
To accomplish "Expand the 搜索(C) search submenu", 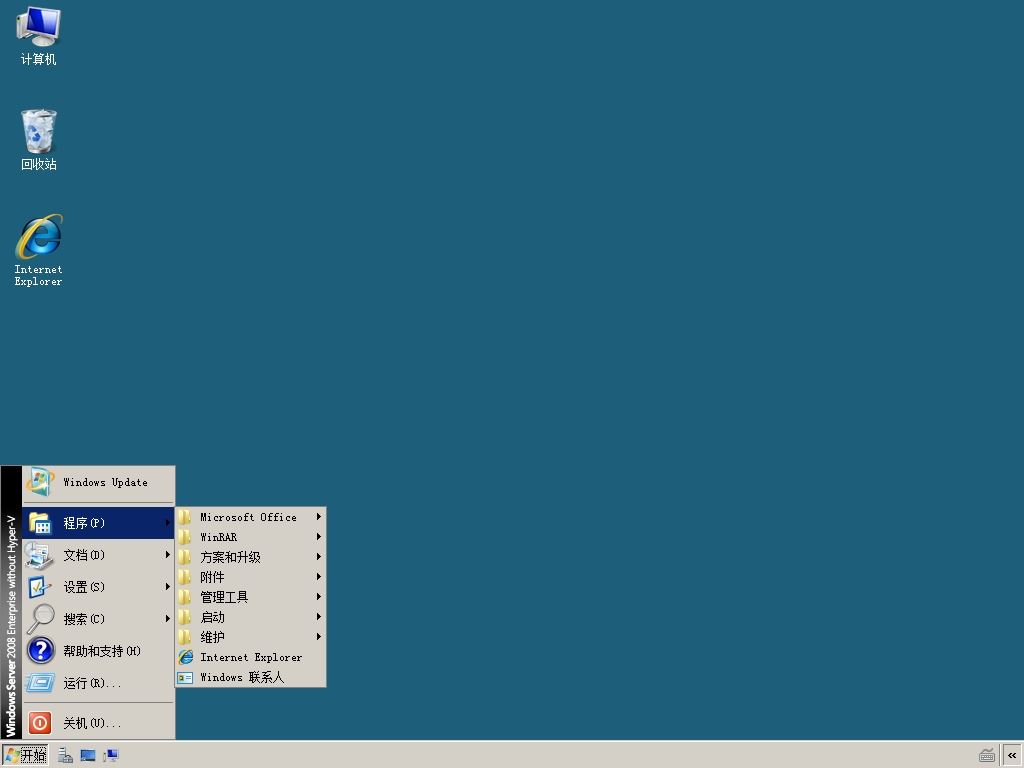I will click(99, 619).
